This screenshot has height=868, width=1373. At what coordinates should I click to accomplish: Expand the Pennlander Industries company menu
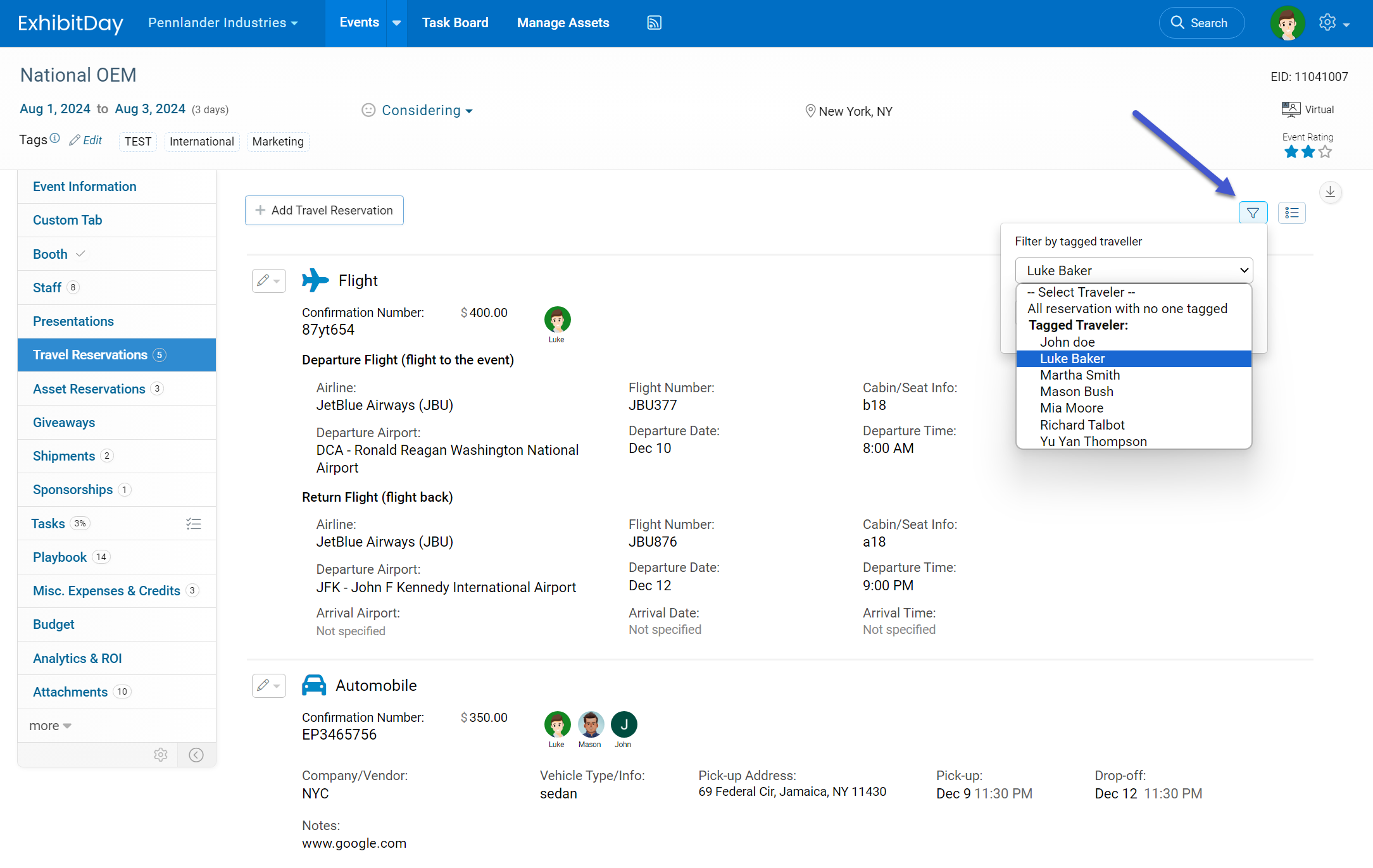coord(224,22)
